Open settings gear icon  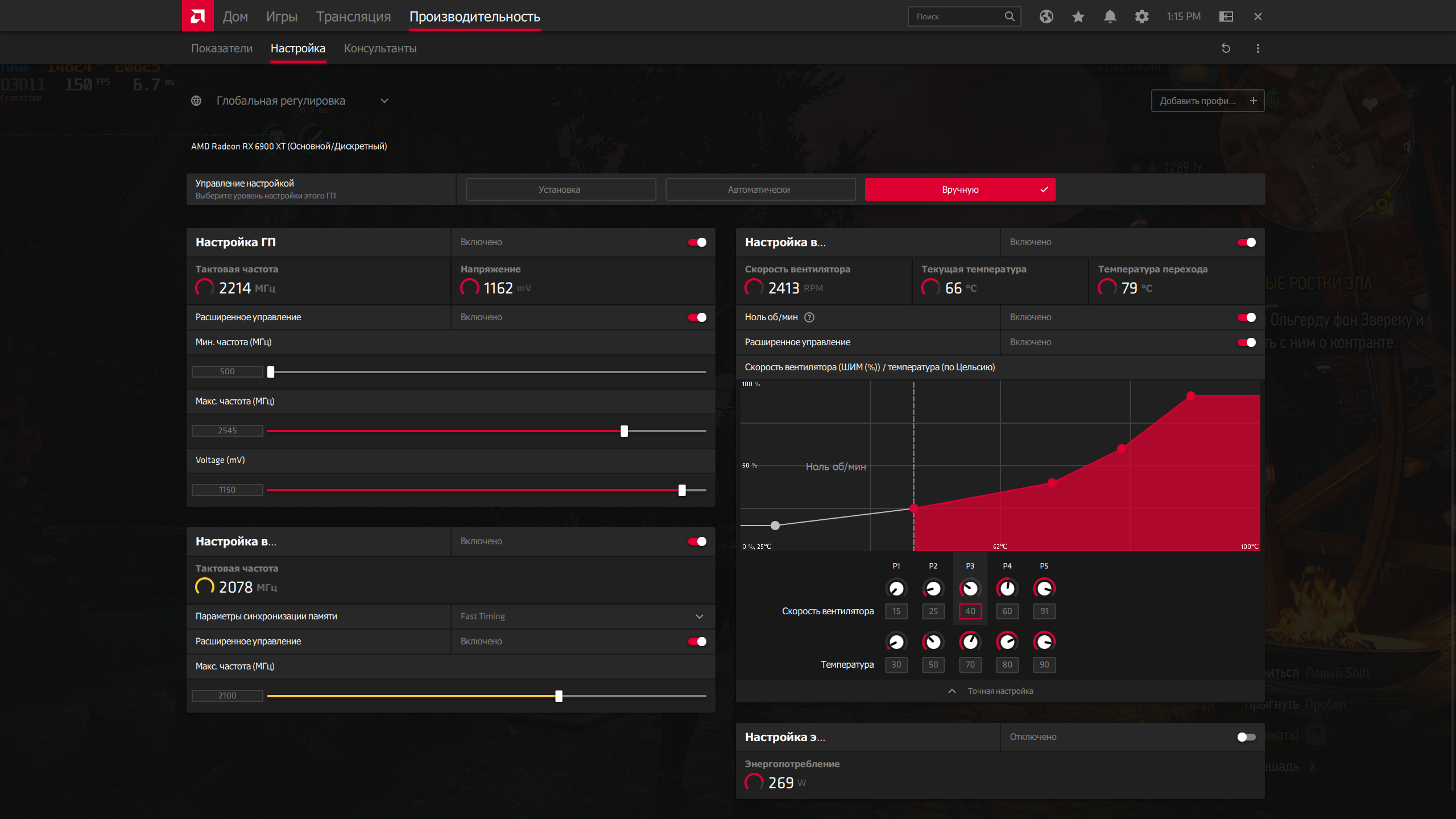pyautogui.click(x=1141, y=16)
